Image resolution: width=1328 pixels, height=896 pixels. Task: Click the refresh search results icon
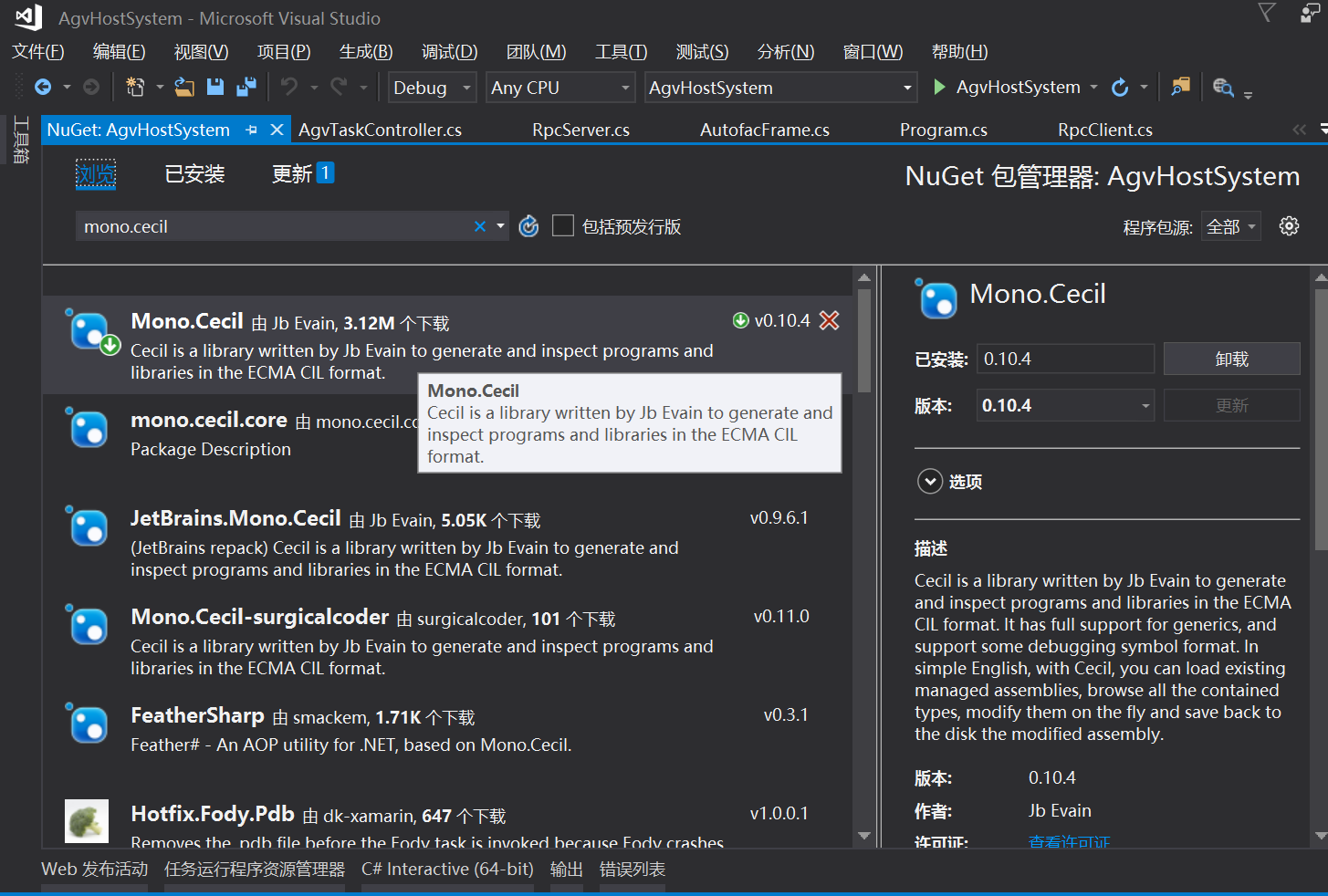528,226
